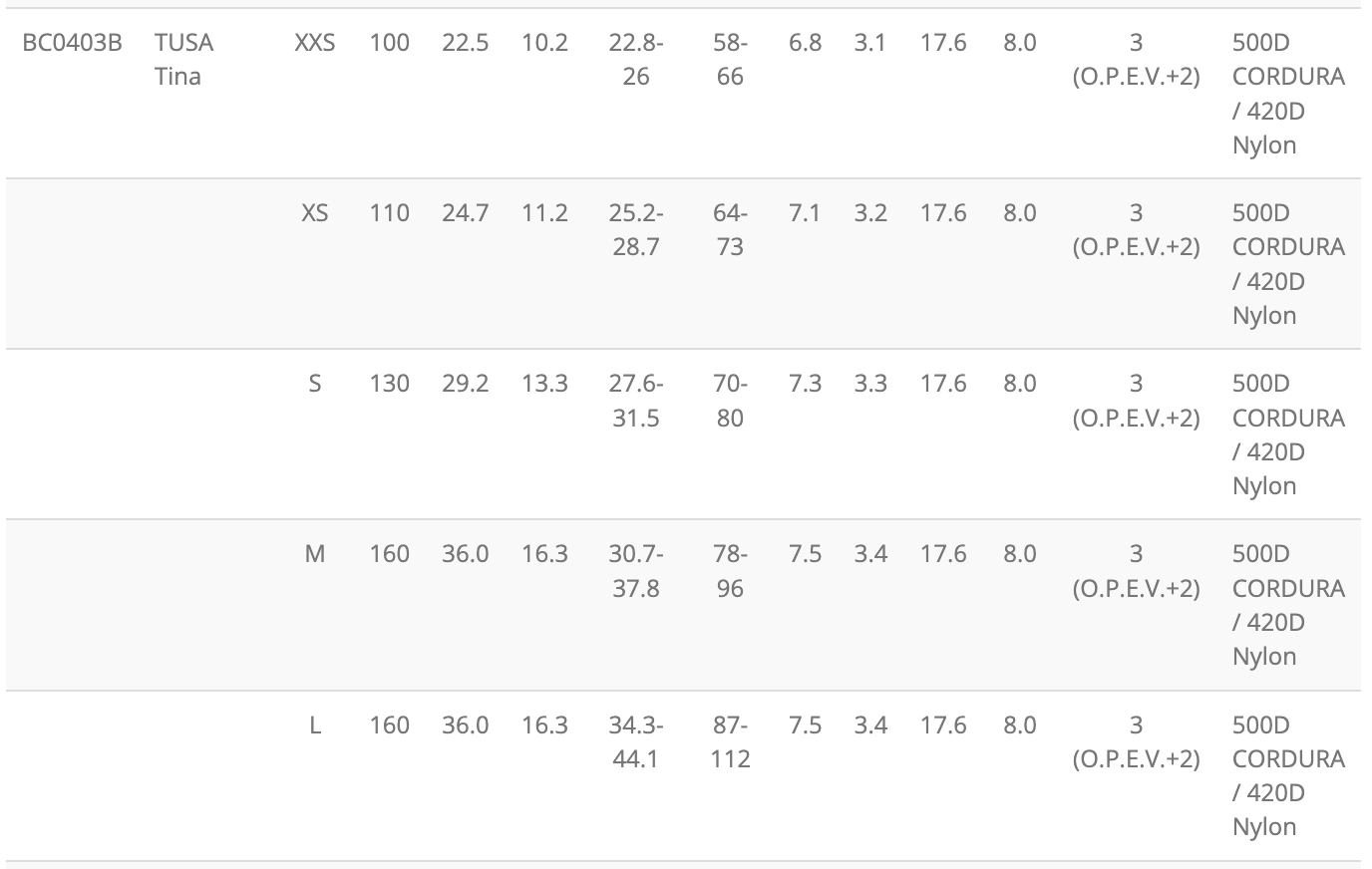Click the 24.7 value in XS row

[x=465, y=213]
